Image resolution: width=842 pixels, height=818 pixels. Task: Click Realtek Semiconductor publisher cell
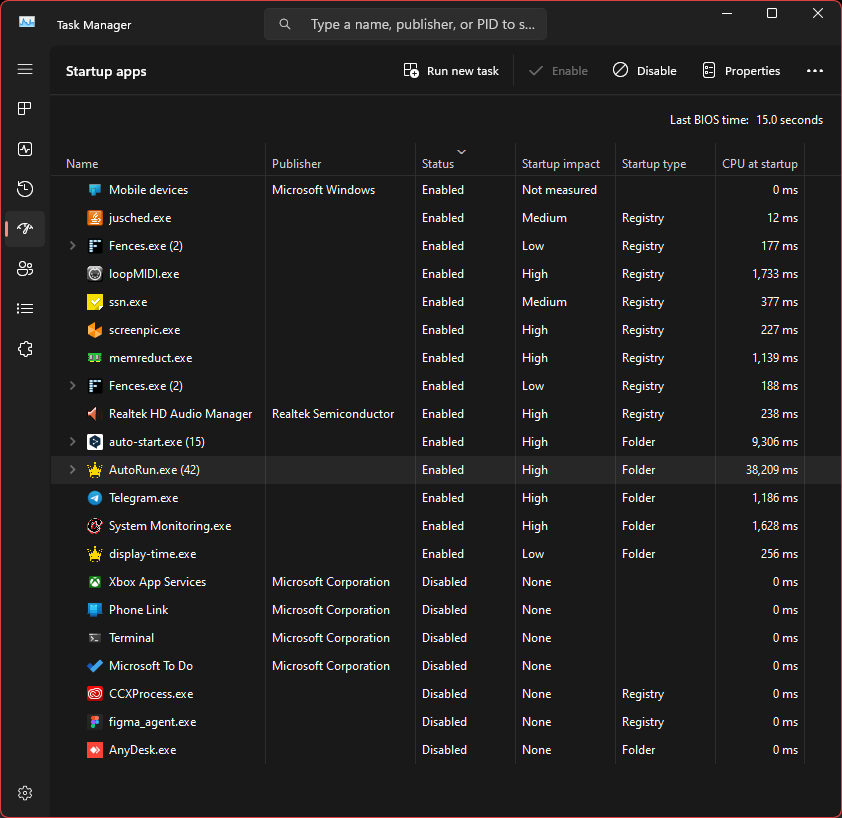(333, 414)
